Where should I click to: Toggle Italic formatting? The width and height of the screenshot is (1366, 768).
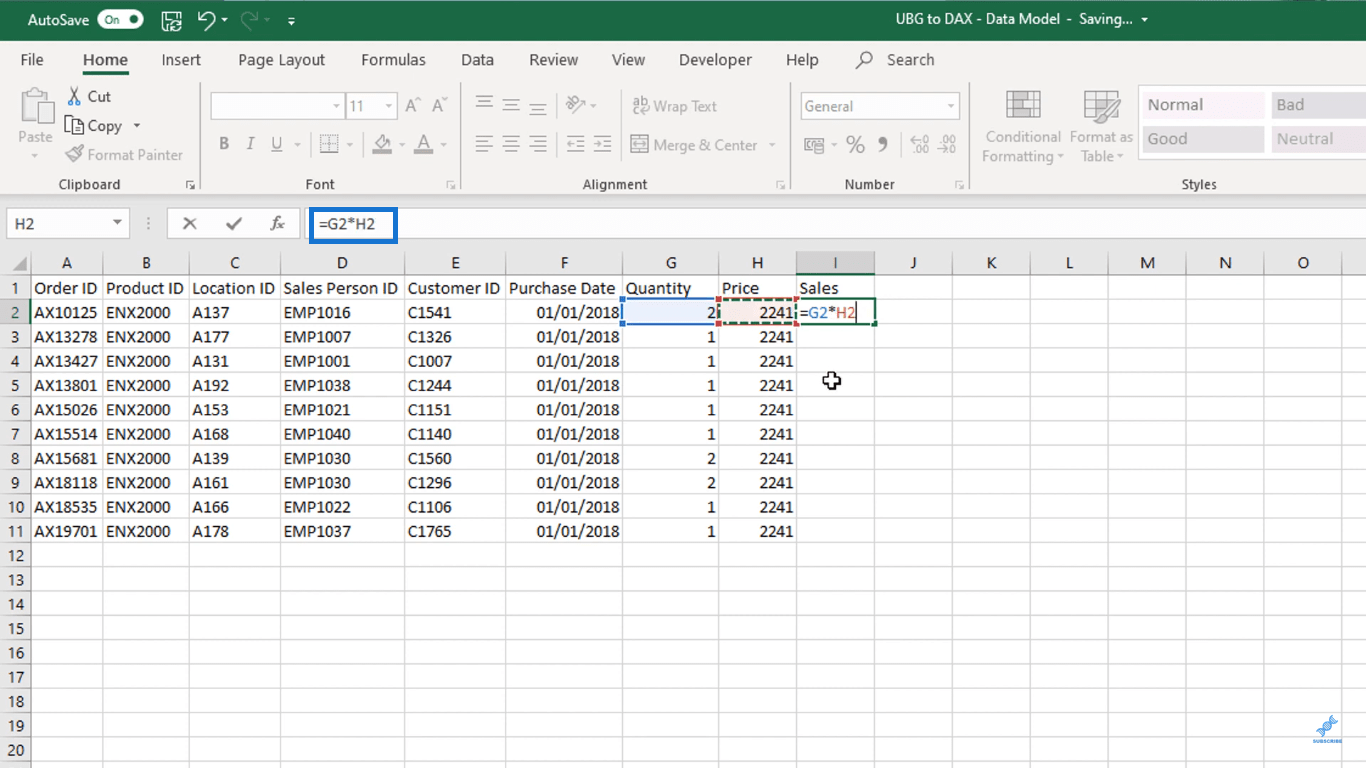coord(250,144)
